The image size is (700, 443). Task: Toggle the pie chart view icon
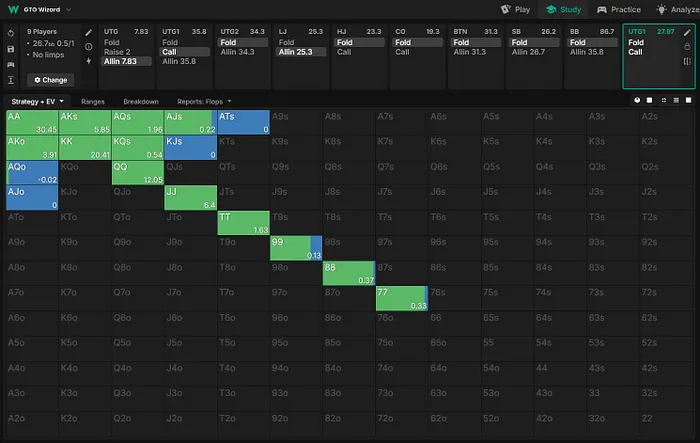pyautogui.click(x=636, y=101)
